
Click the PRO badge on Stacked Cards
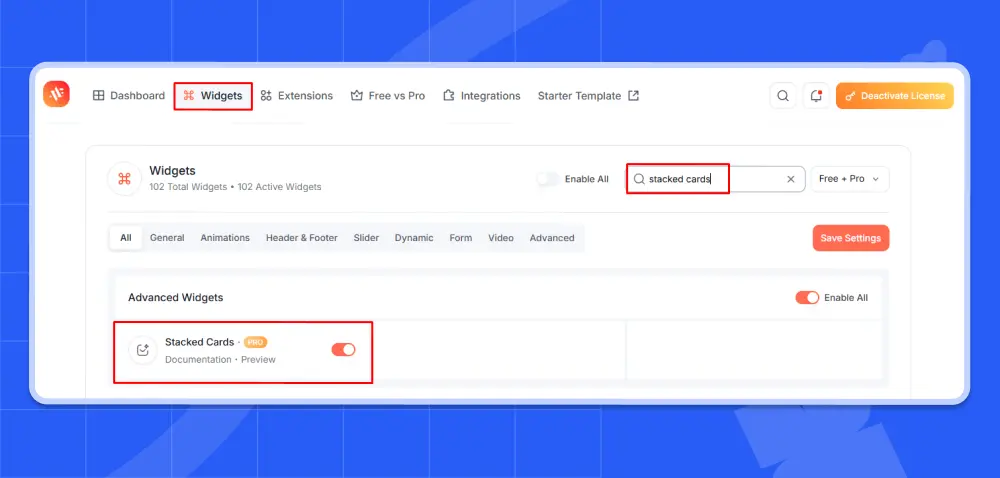(255, 342)
